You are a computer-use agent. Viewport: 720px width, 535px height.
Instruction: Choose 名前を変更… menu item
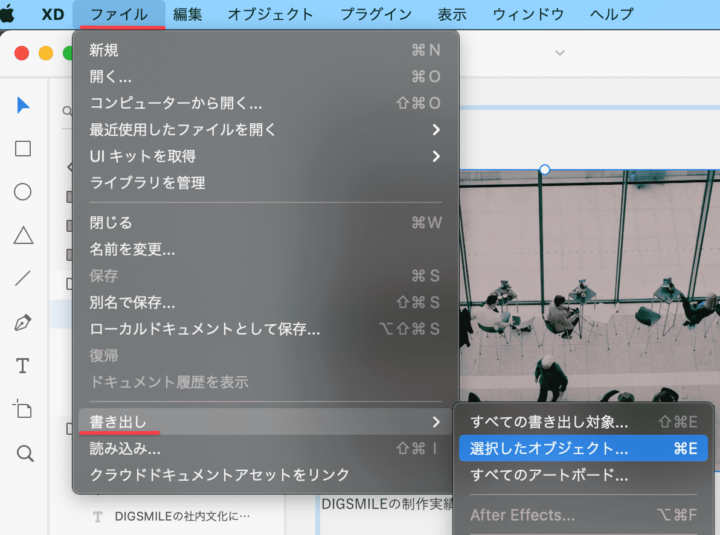click(265, 249)
